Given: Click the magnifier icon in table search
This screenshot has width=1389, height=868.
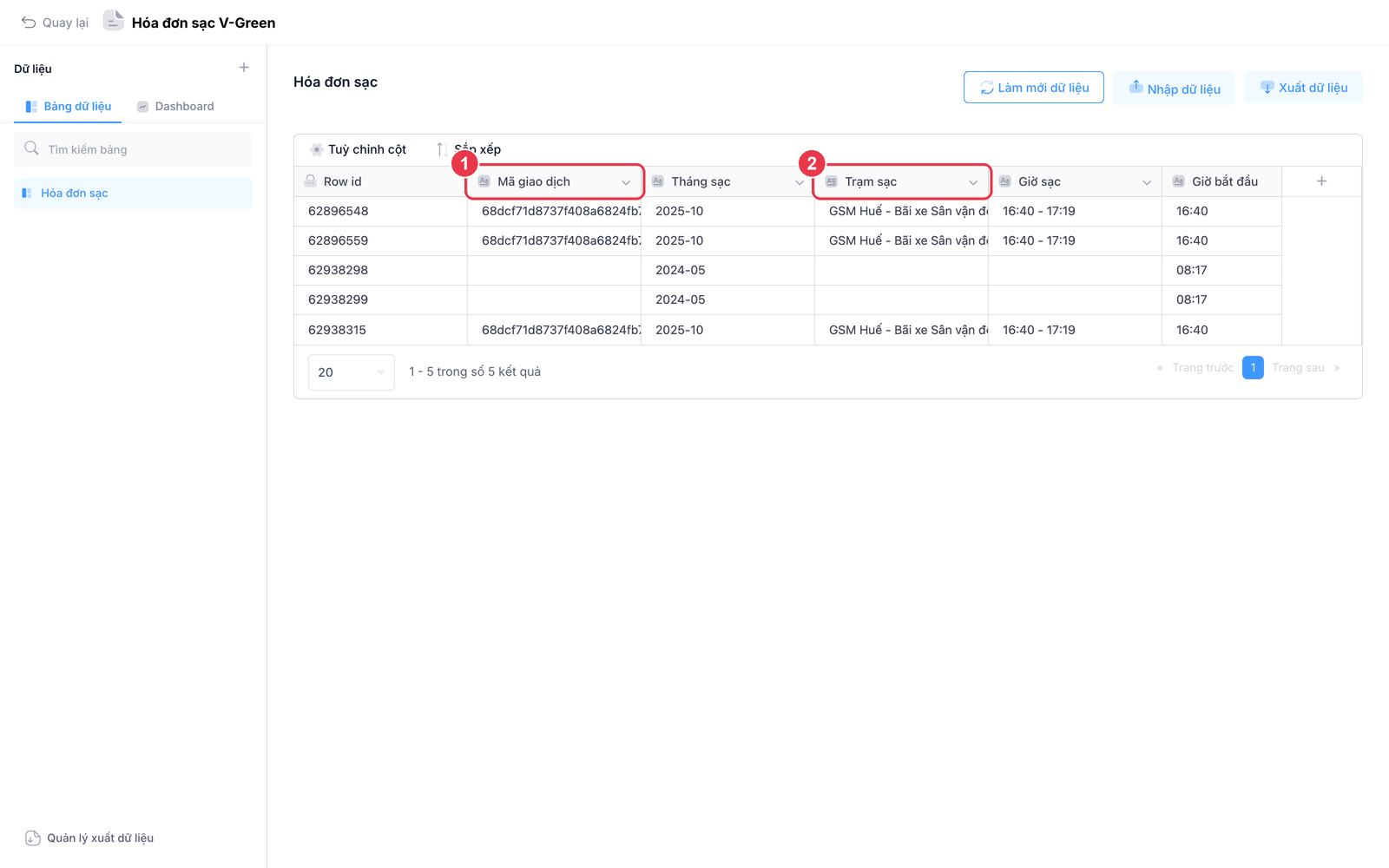Looking at the screenshot, I should (31, 148).
